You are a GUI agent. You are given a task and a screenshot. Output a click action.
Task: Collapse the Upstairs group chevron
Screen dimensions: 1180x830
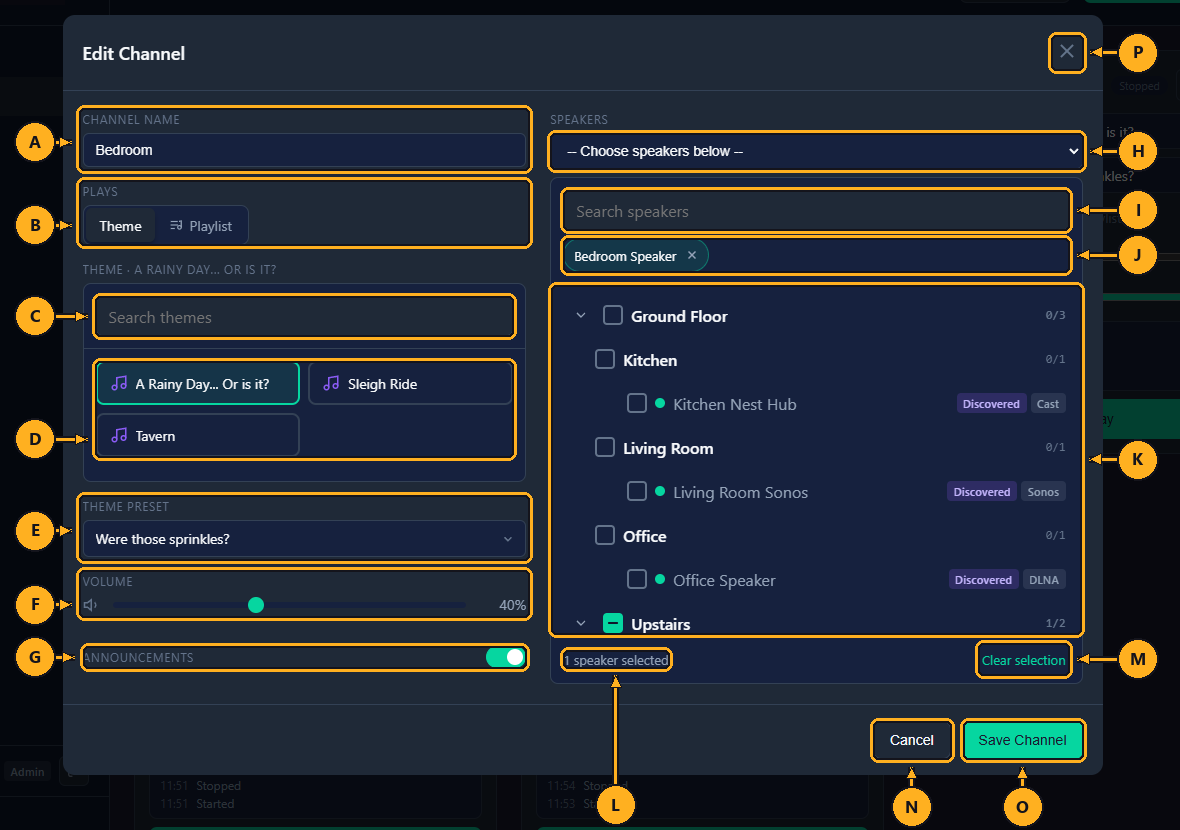581,623
